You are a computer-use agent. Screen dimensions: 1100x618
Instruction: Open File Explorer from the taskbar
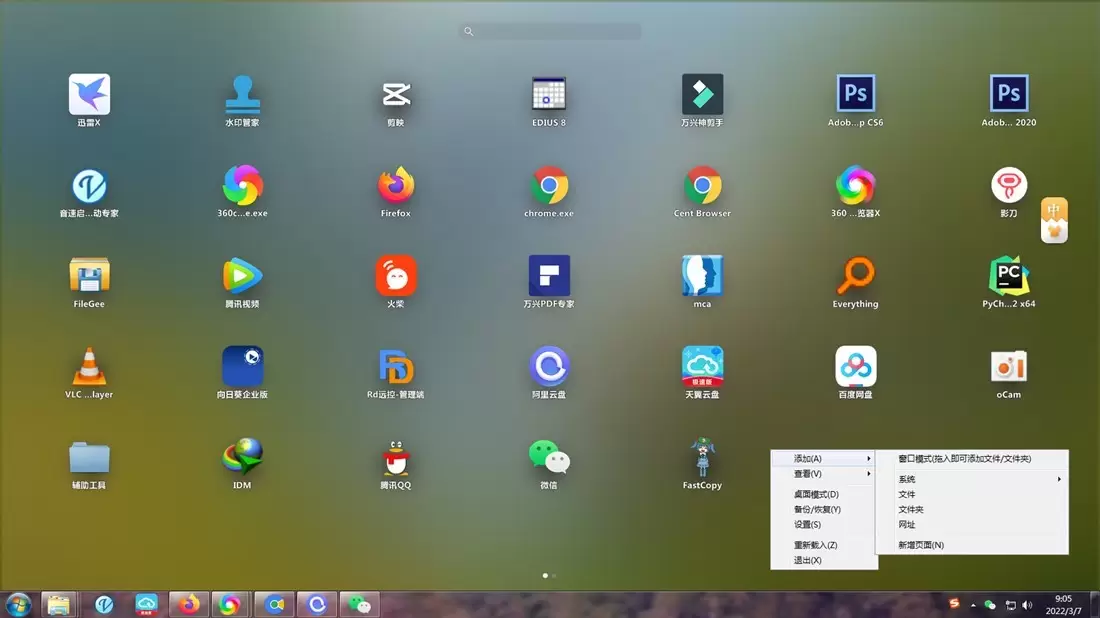[x=58, y=605]
